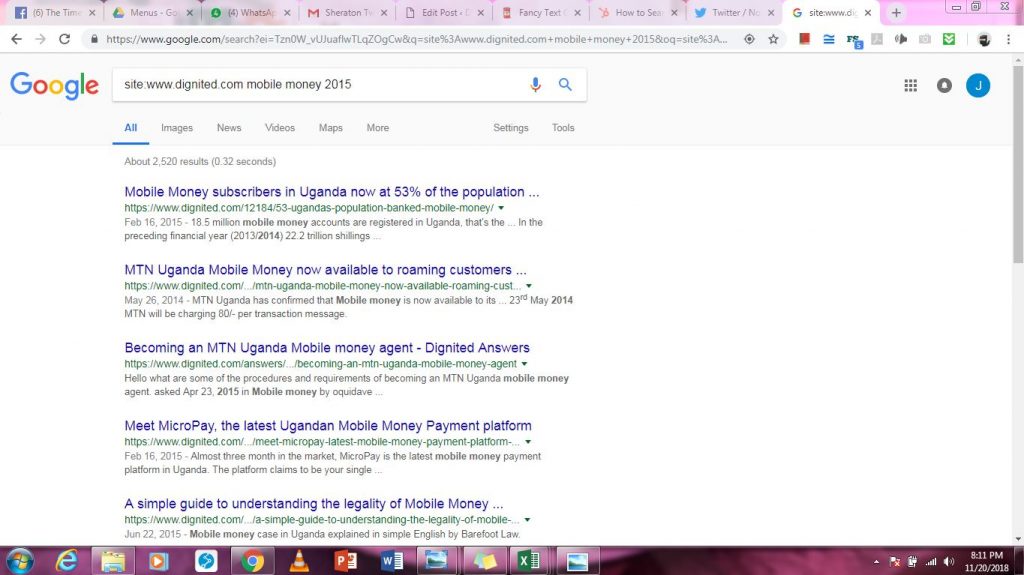Select the Videos search filter
The height and width of the screenshot is (575, 1024).
(280, 128)
